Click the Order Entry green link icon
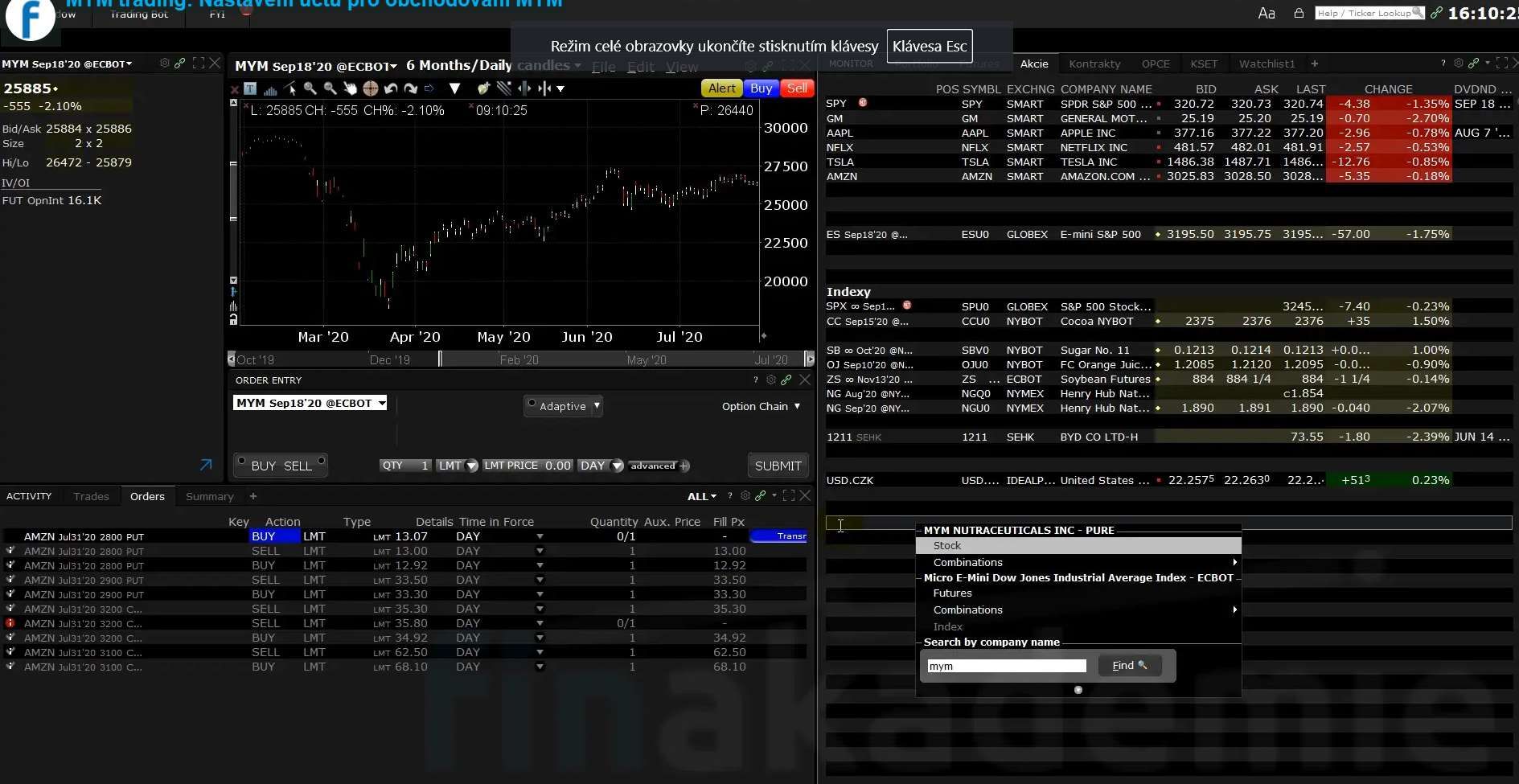The width and height of the screenshot is (1519, 784). [x=786, y=380]
